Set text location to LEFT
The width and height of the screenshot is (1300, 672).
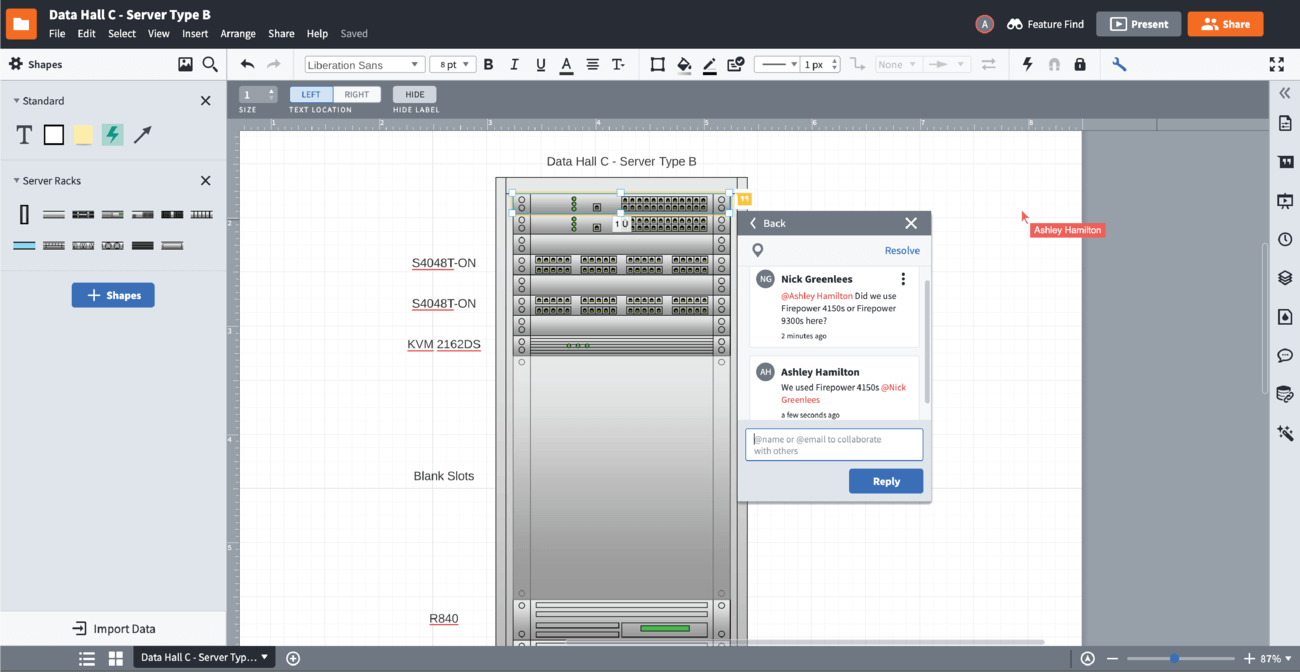coord(311,95)
